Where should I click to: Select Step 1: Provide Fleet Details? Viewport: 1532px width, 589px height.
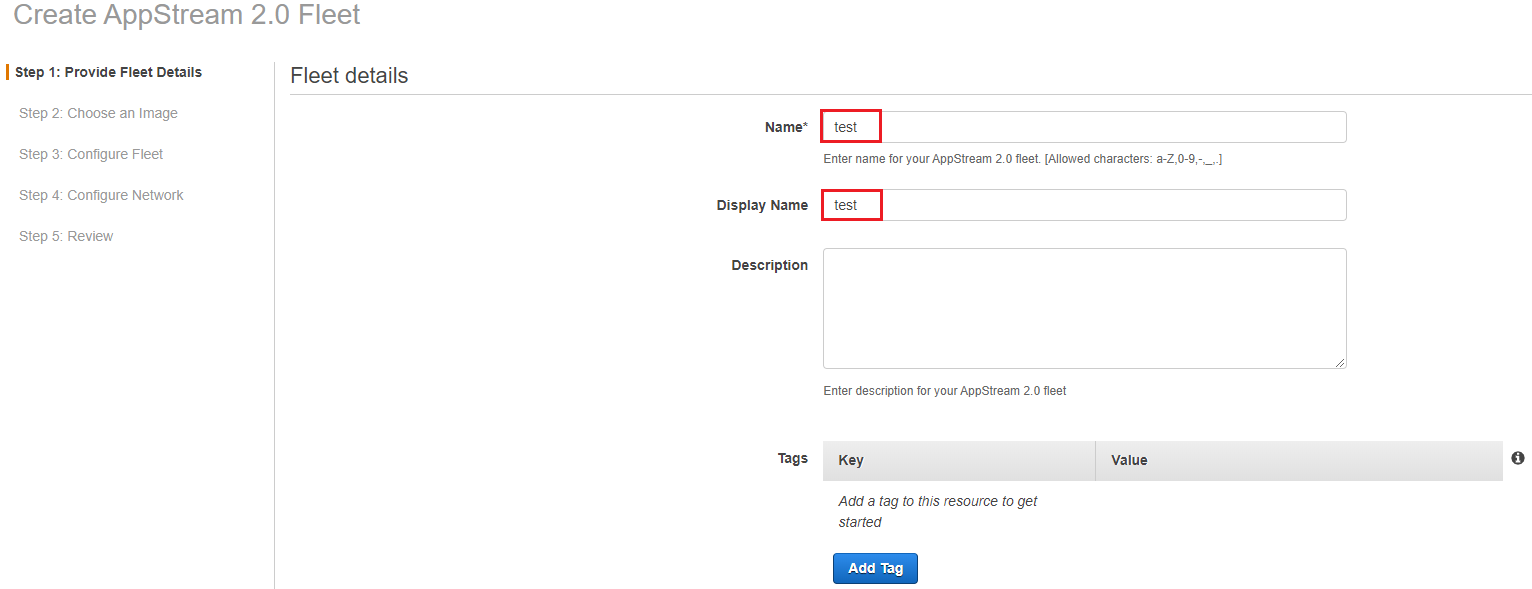coord(108,72)
